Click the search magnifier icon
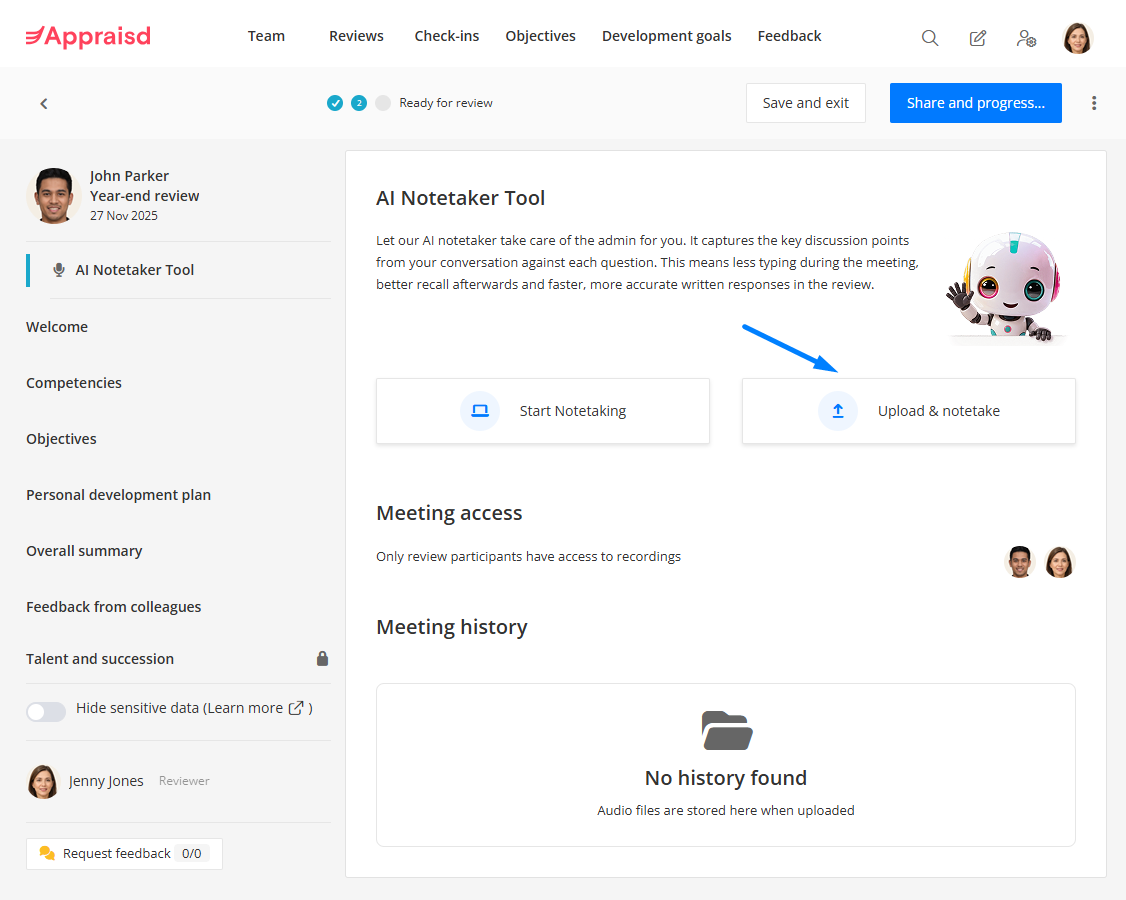 pos(930,38)
